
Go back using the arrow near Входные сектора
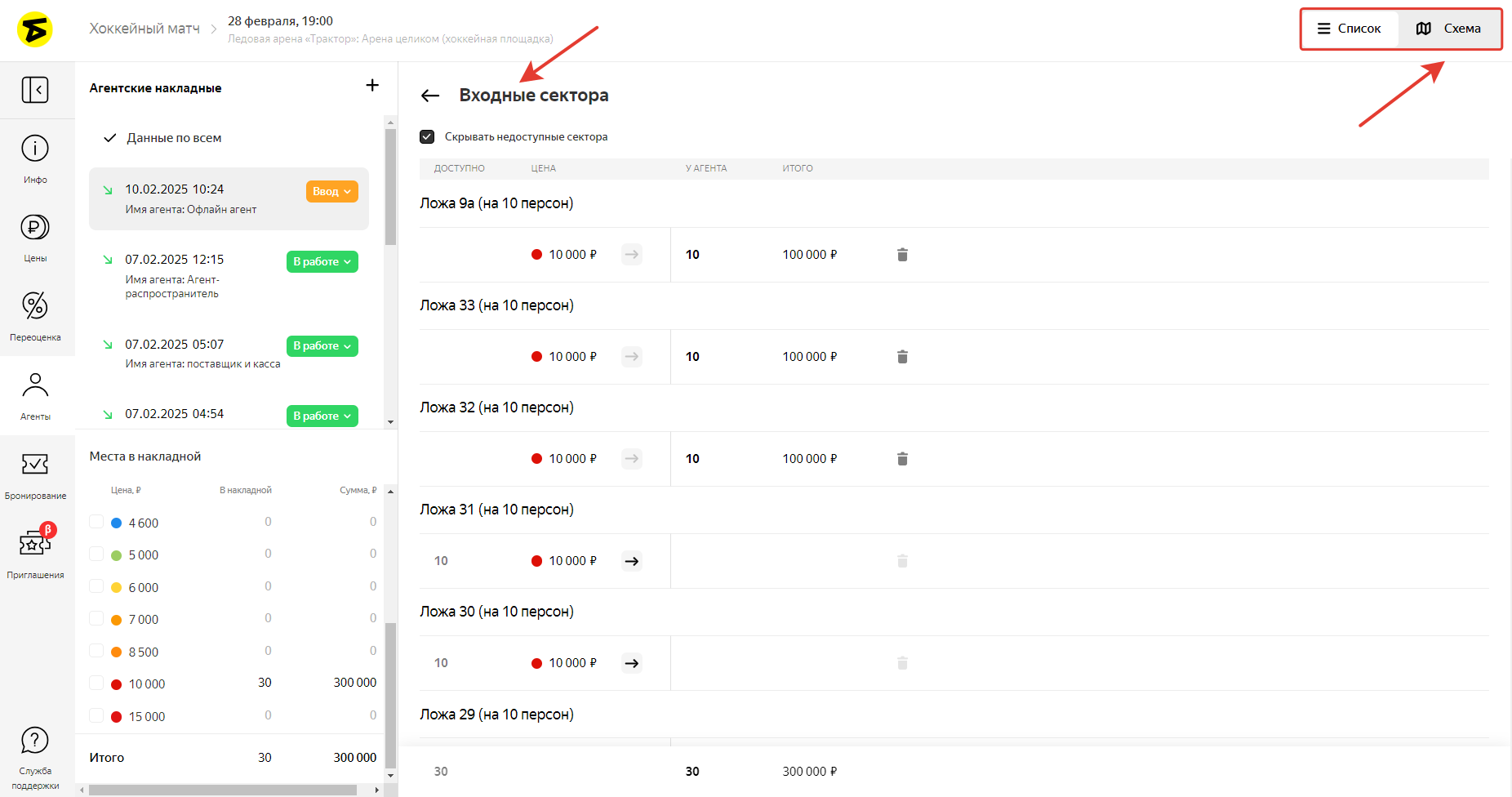click(x=430, y=96)
